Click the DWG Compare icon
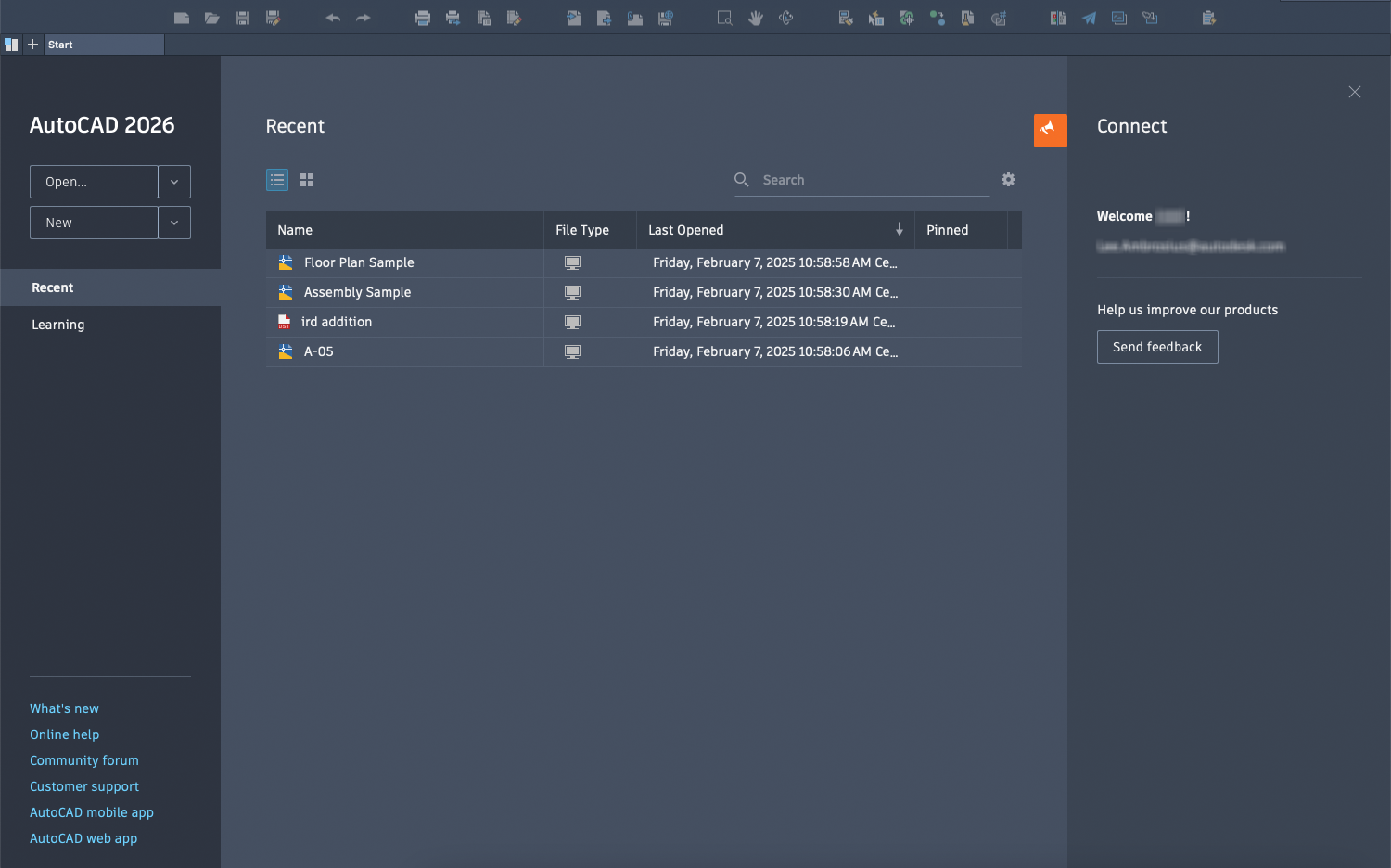 point(1058,18)
